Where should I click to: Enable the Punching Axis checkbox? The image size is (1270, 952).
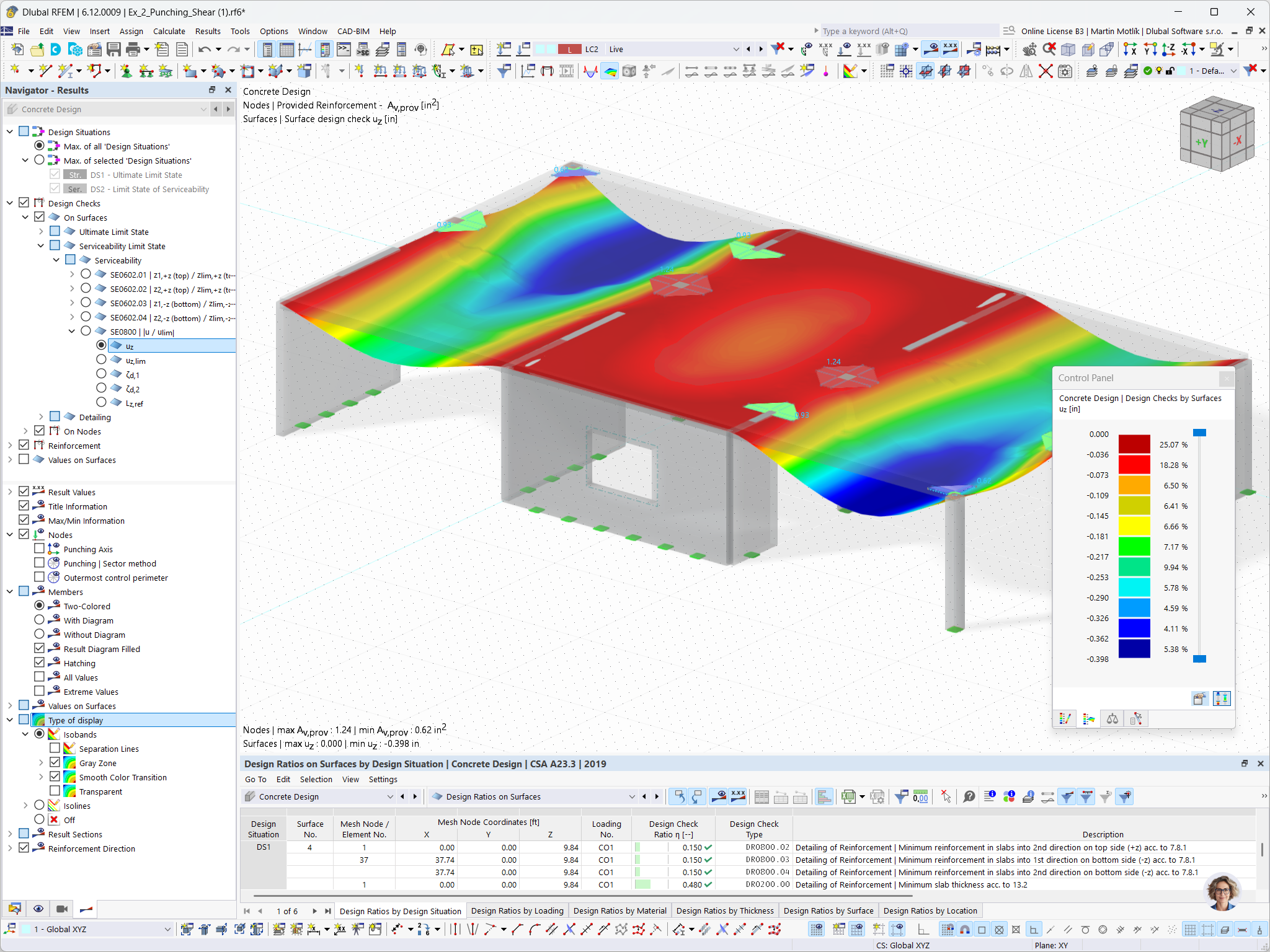click(x=40, y=548)
